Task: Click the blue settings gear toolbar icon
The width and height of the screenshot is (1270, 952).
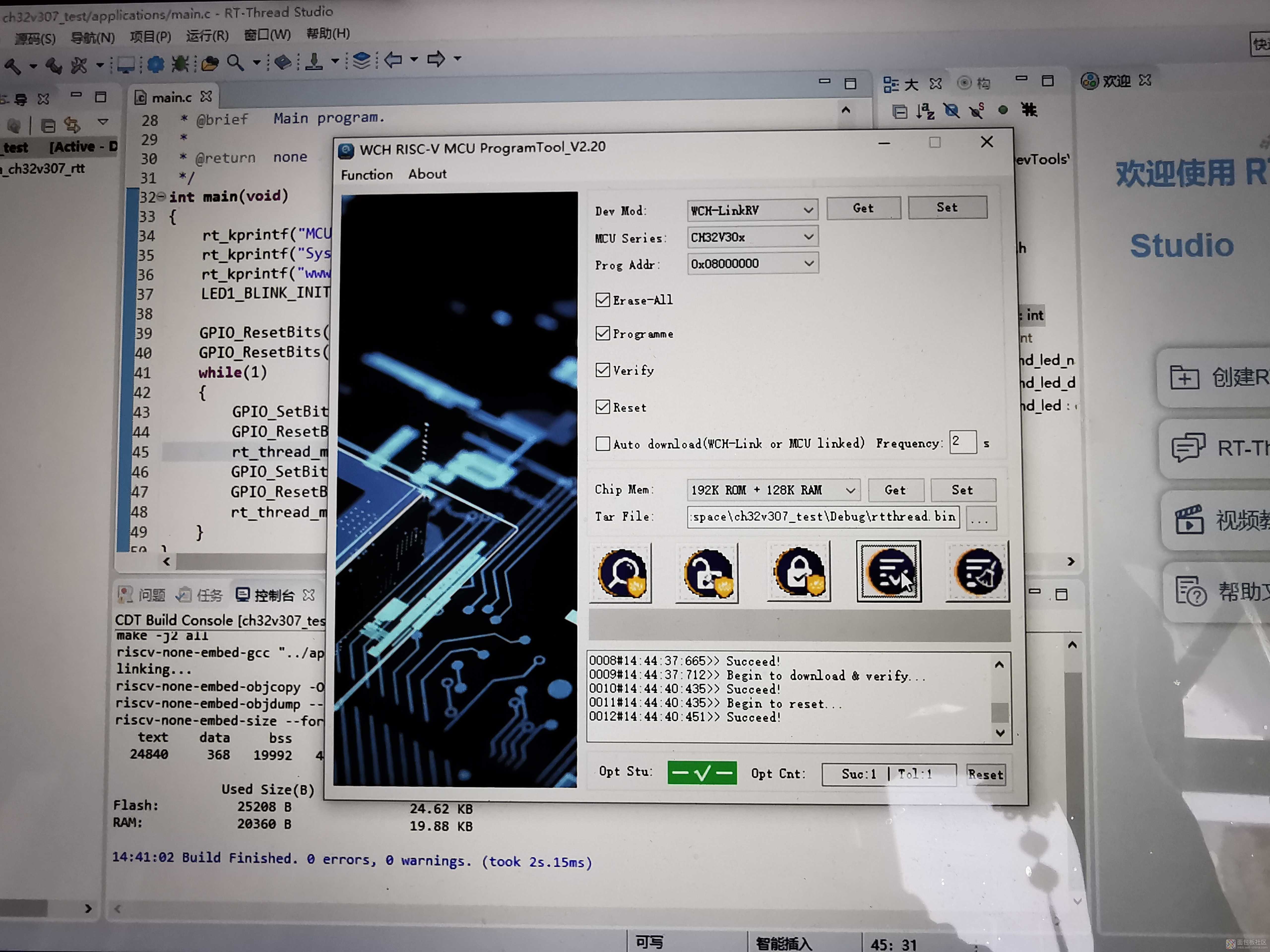Action: pyautogui.click(x=155, y=64)
